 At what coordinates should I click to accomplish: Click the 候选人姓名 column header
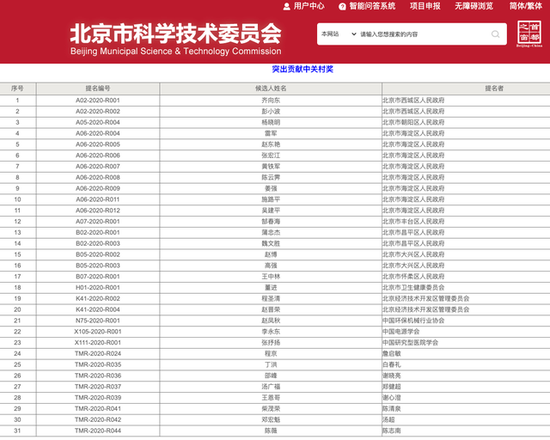point(271,88)
